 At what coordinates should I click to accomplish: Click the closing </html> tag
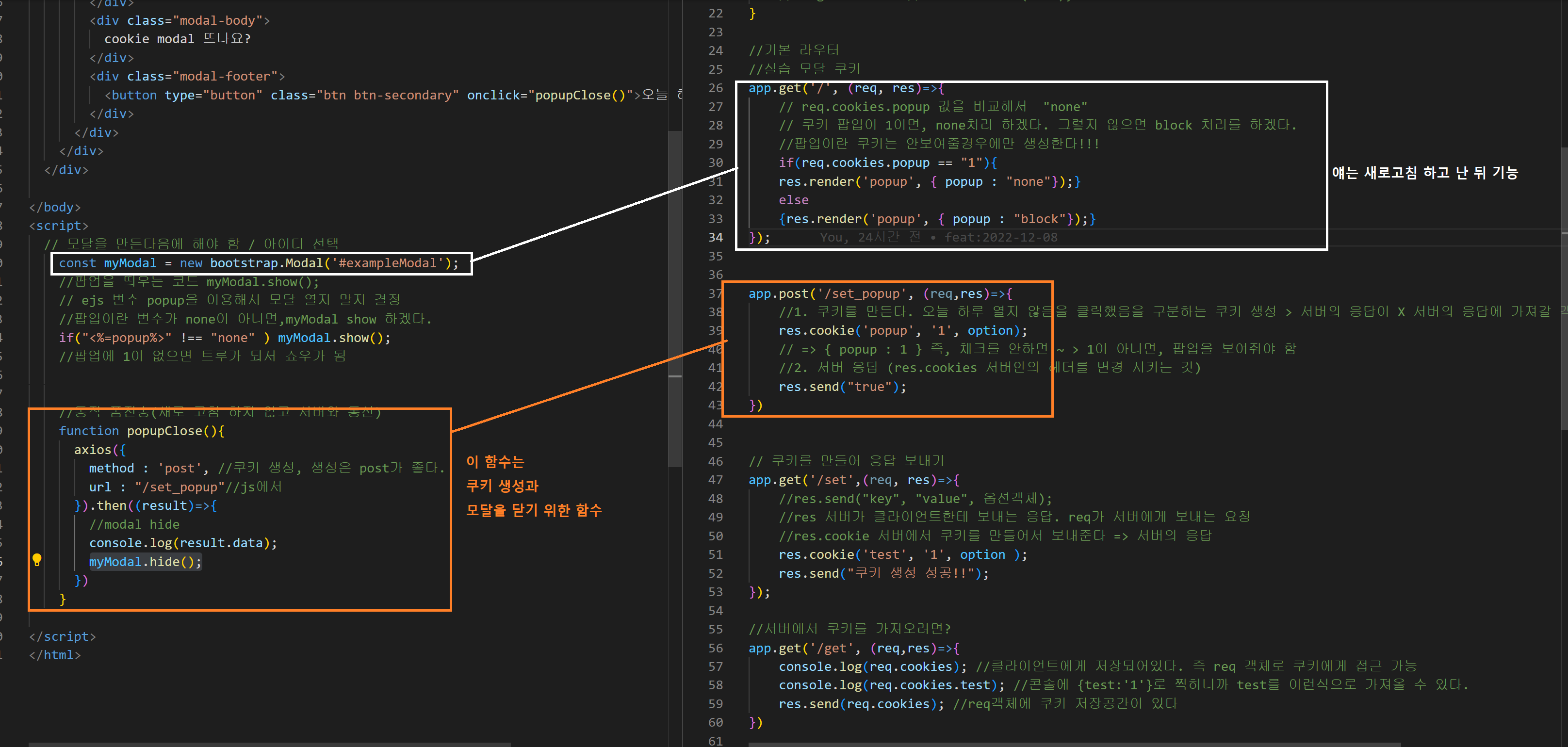pos(55,654)
